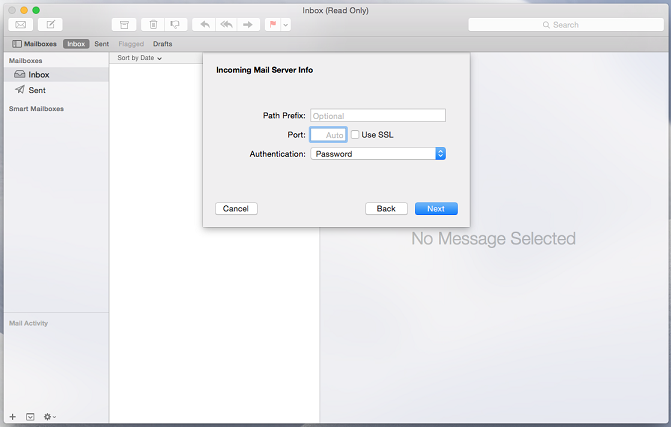Enable the Use SSL checkbox

pyautogui.click(x=355, y=134)
